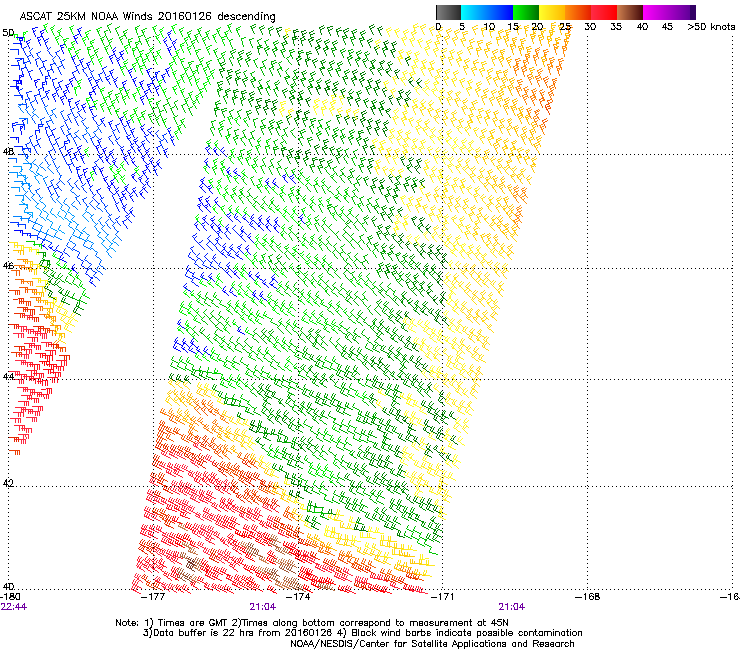This screenshot has height=650, width=740.
Task: Click the latitude axis label '42'
Action: [x=8, y=483]
